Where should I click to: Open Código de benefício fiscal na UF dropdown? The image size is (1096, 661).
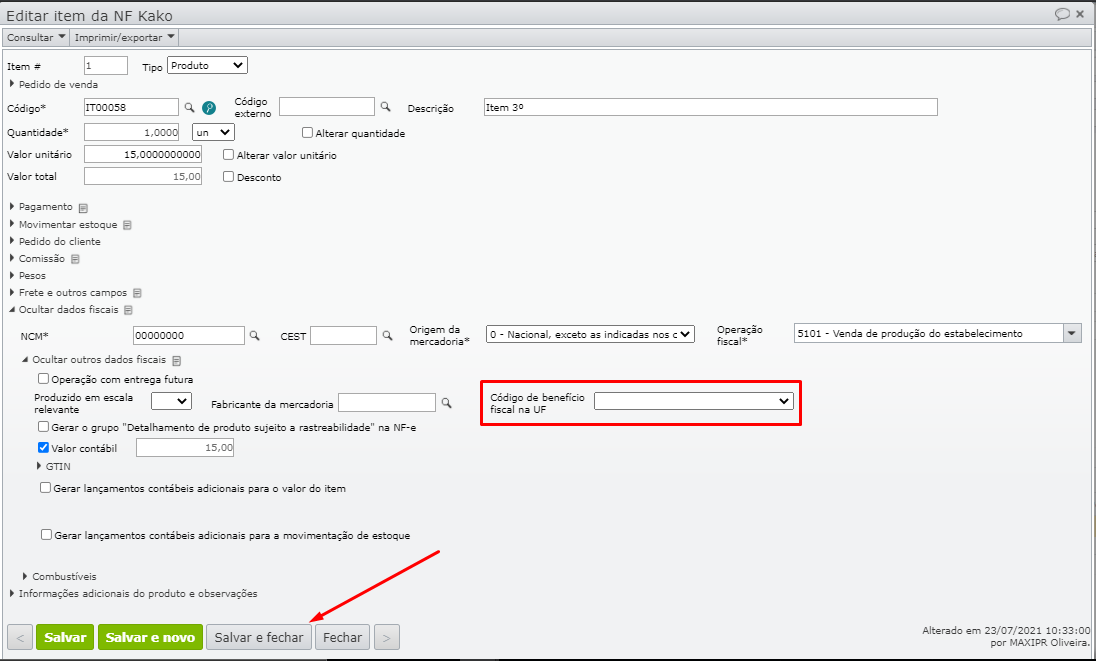coord(693,401)
